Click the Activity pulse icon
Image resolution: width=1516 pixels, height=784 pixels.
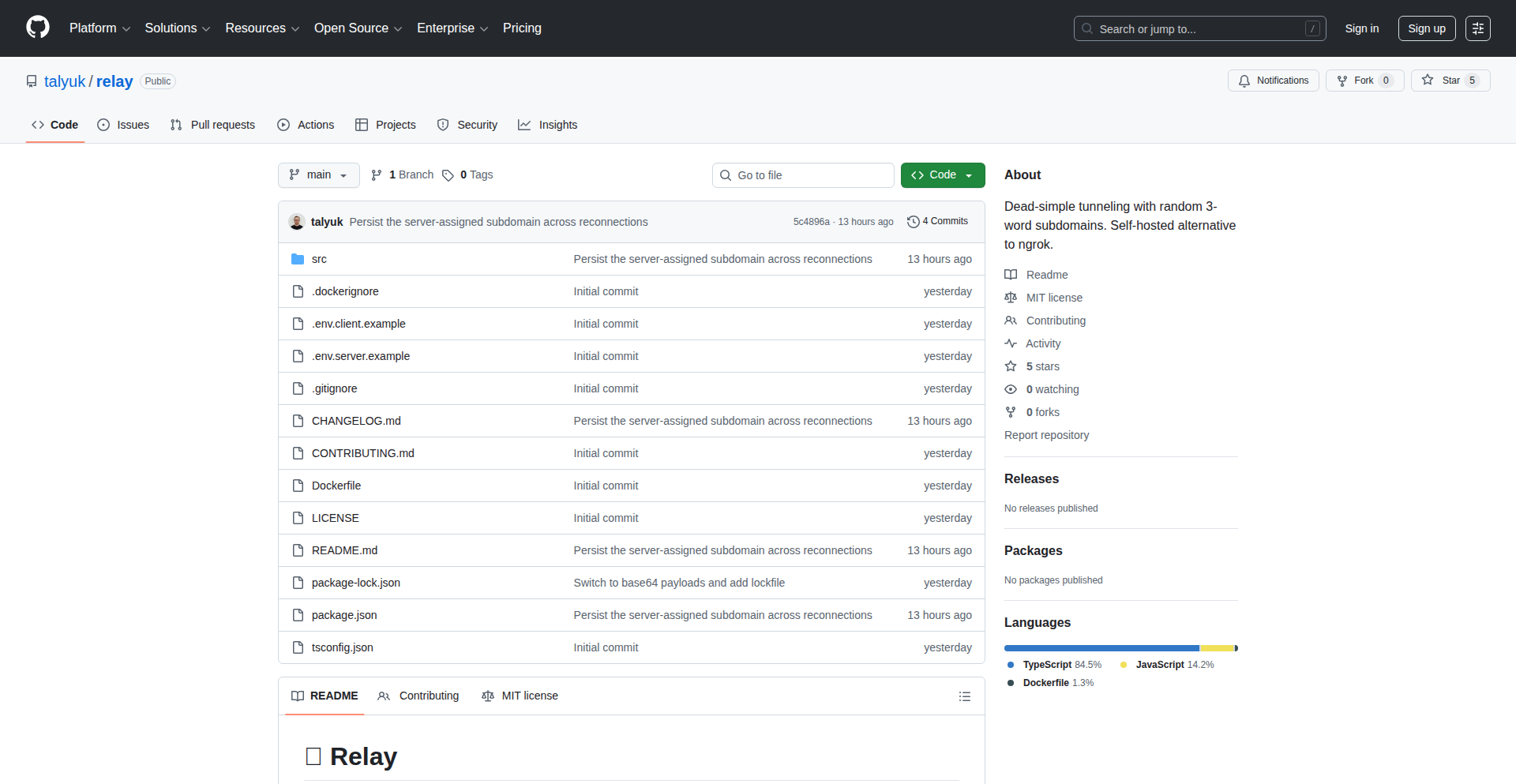pos(1011,343)
